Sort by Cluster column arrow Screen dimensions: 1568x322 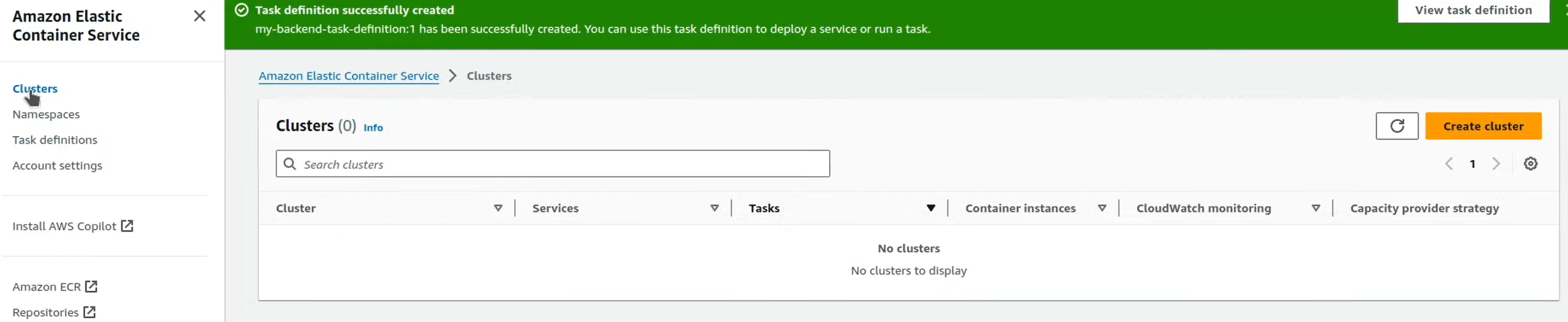[x=498, y=208]
